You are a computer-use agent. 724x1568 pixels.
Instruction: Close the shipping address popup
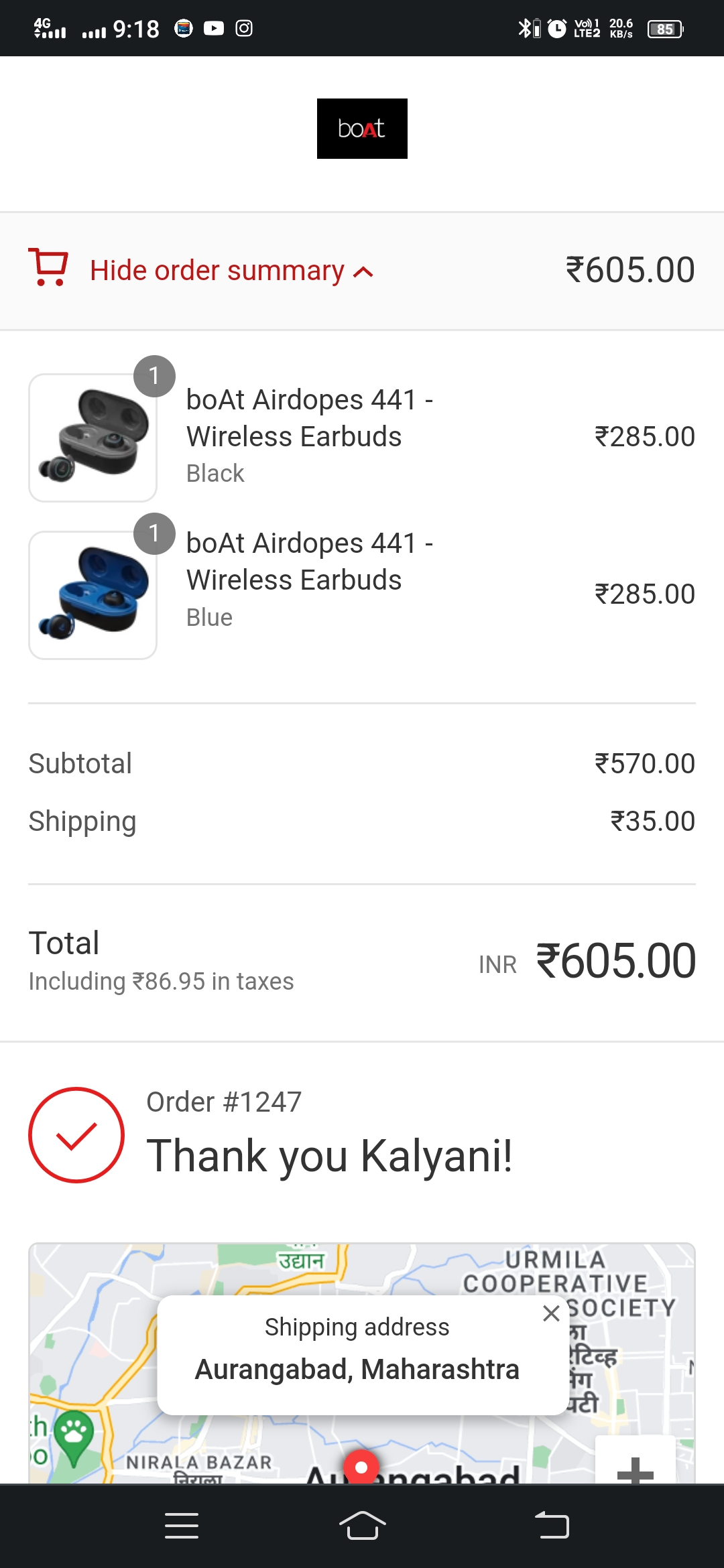551,1313
